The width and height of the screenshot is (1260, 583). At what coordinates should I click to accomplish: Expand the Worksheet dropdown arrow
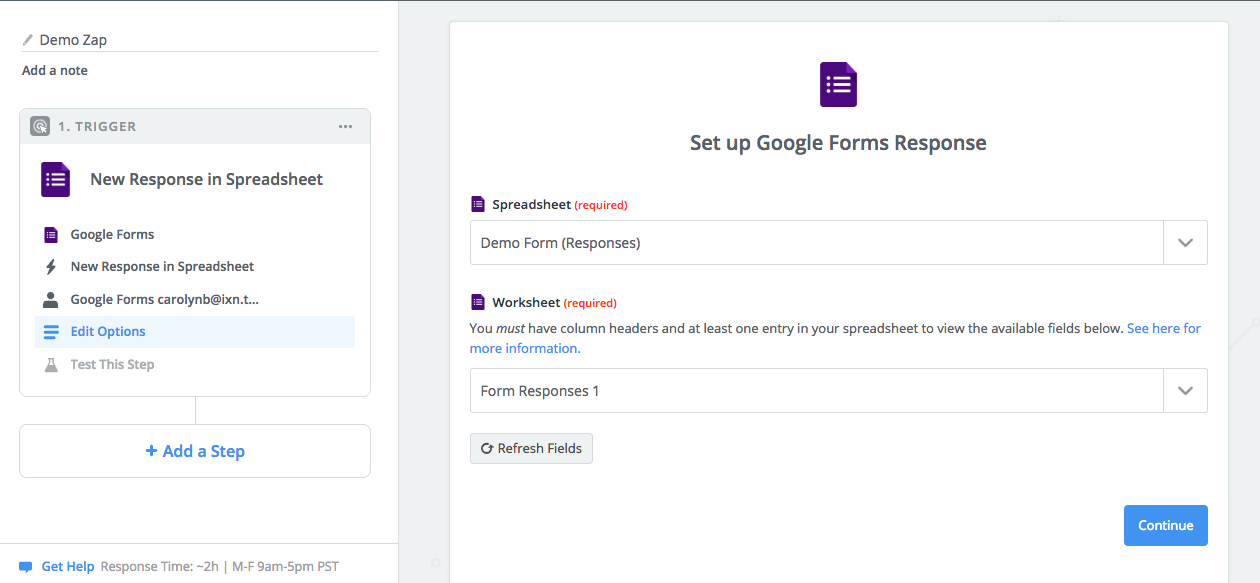[1186, 391]
